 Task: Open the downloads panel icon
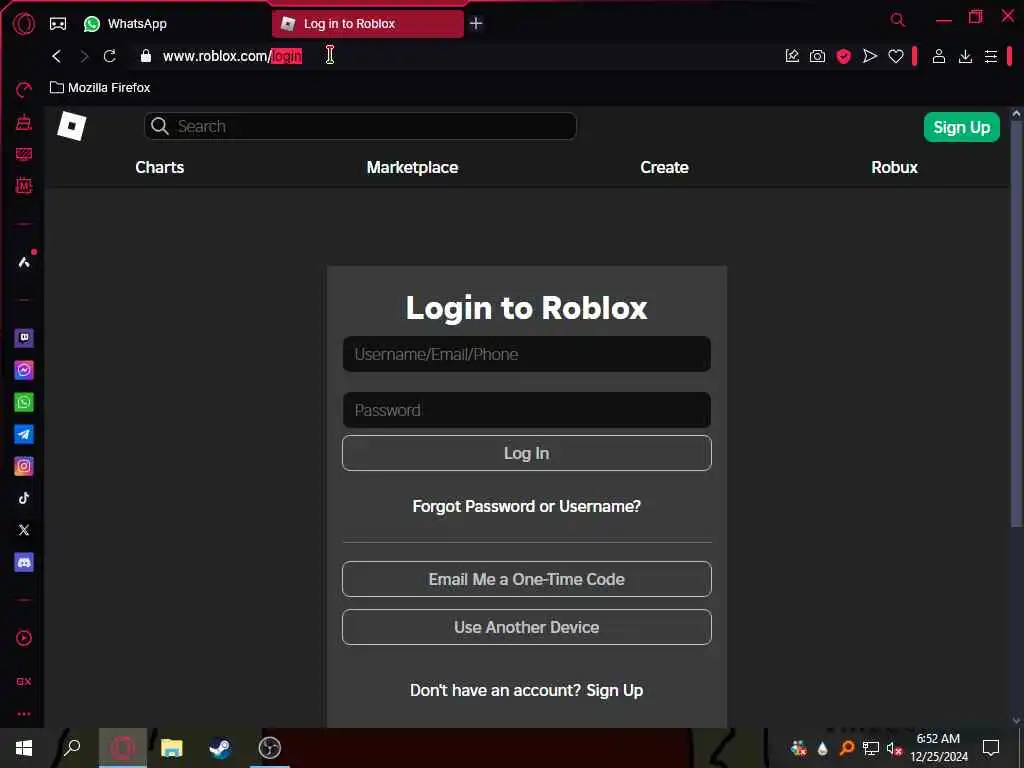coord(965,57)
